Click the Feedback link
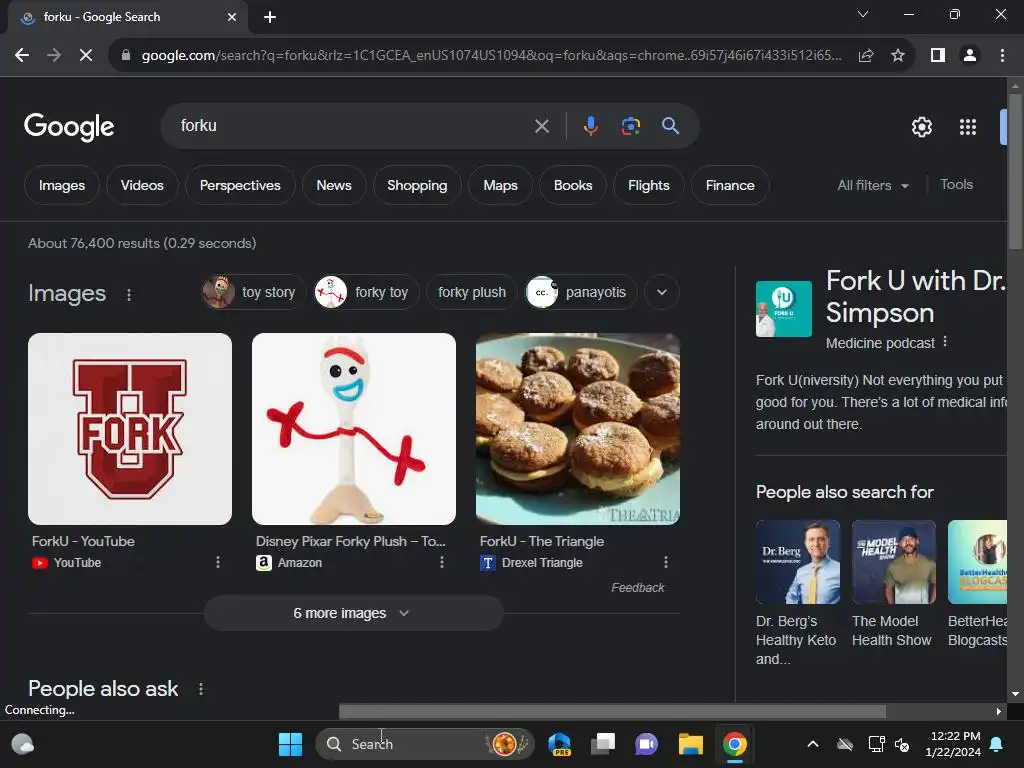Screen dimensions: 1024x768 [637, 588]
